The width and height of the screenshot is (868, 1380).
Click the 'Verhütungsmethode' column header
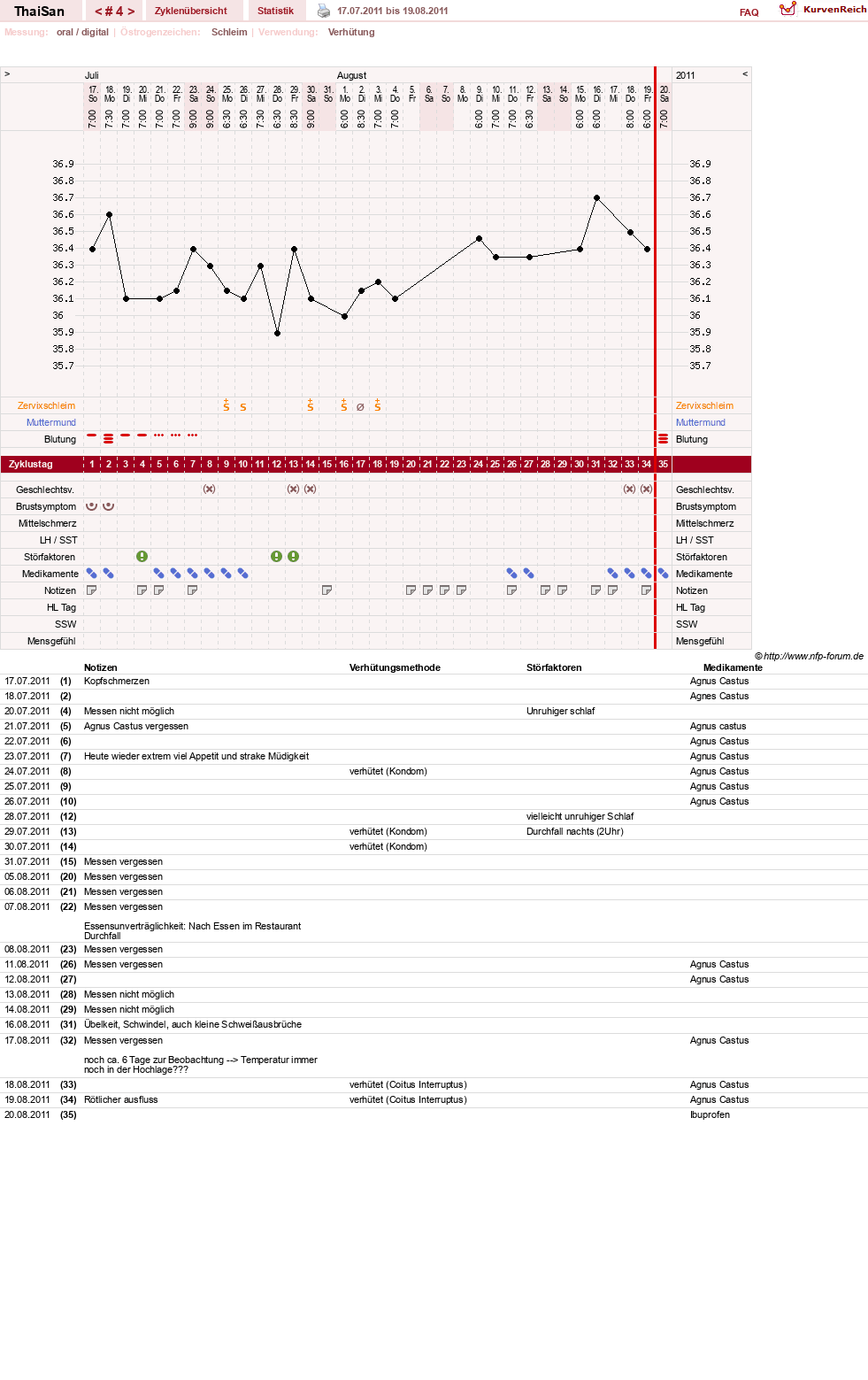click(395, 667)
